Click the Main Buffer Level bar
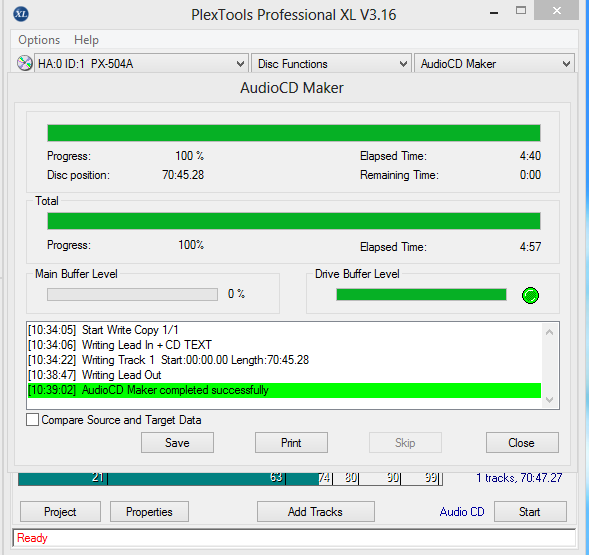The height and width of the screenshot is (555, 589). [132, 294]
